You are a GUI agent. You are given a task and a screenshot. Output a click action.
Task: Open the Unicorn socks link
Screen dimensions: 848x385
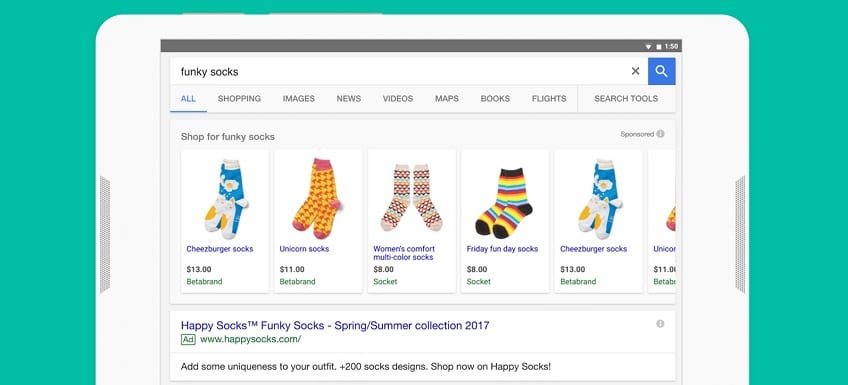pos(304,249)
